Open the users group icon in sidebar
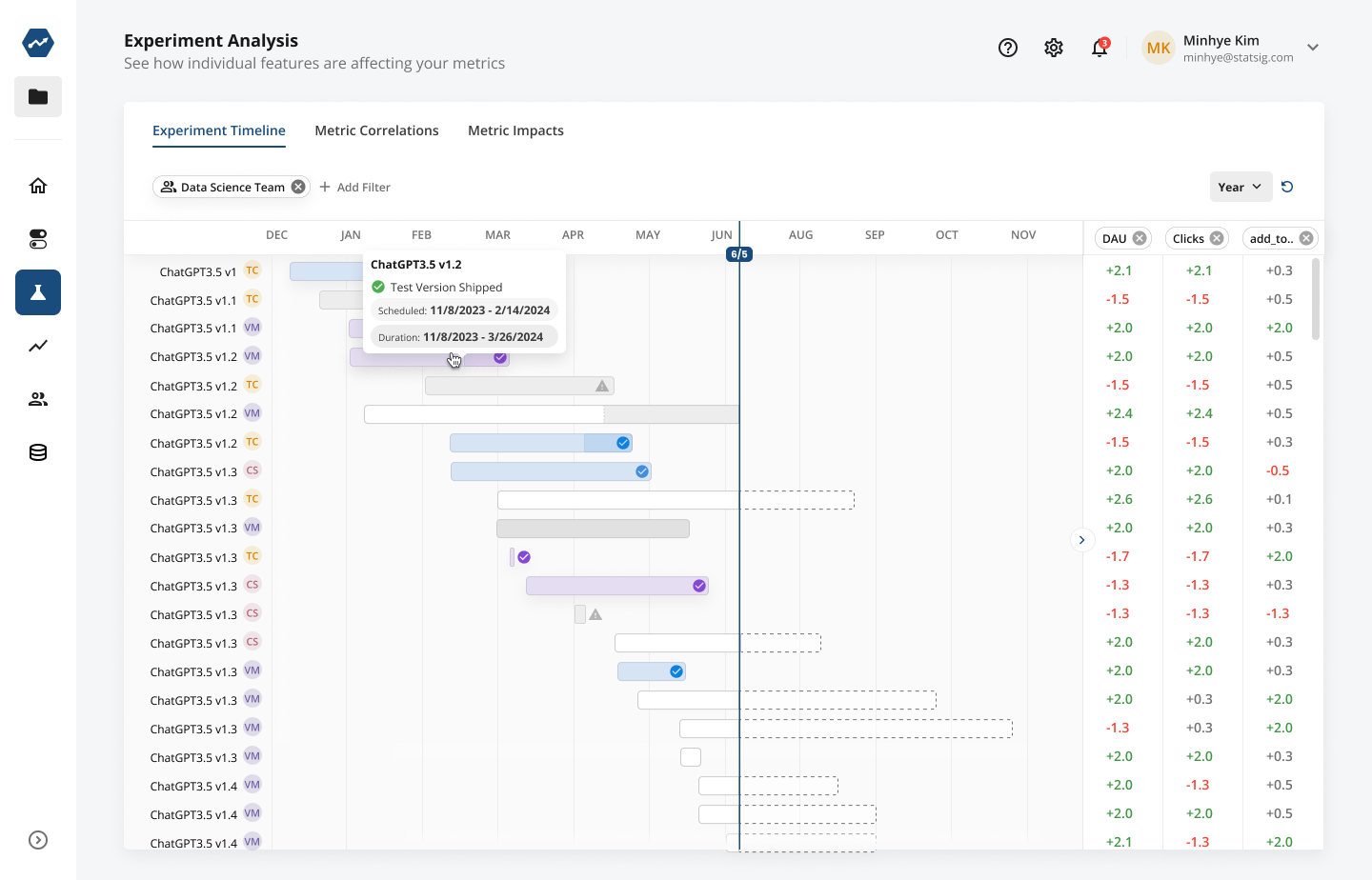The image size is (1372, 880). click(38, 399)
